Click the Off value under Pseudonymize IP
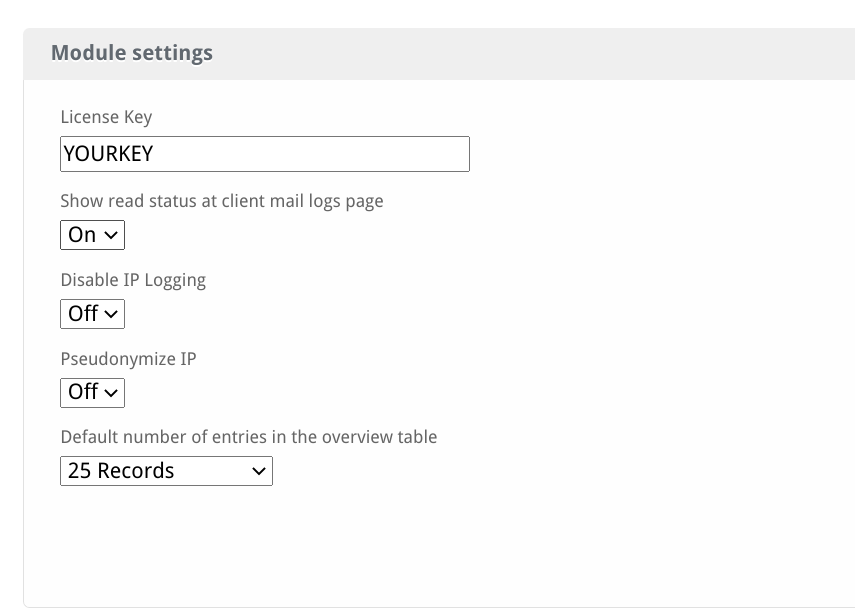 click(83, 392)
